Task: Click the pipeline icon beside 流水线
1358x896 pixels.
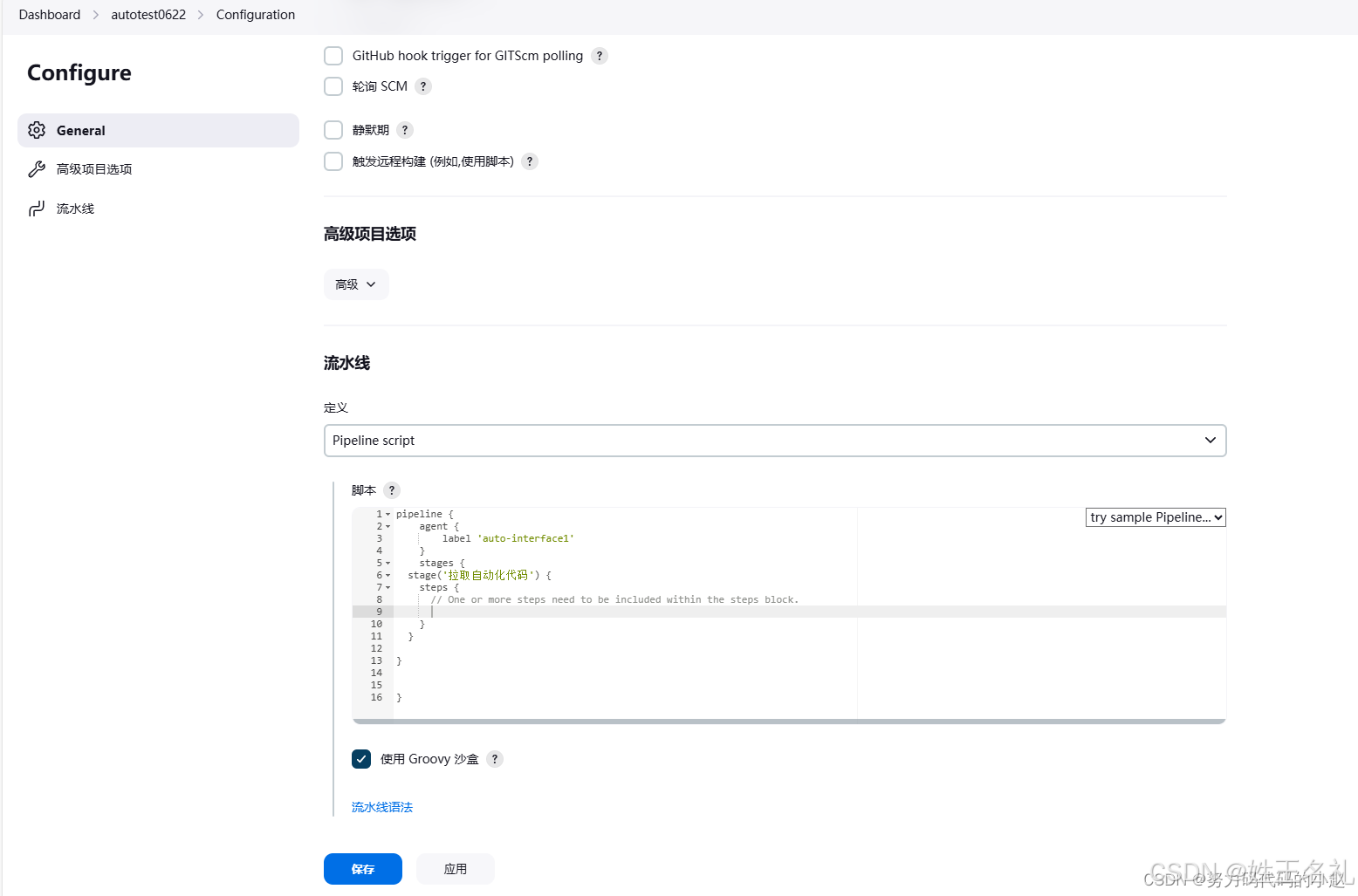Action: point(37,209)
